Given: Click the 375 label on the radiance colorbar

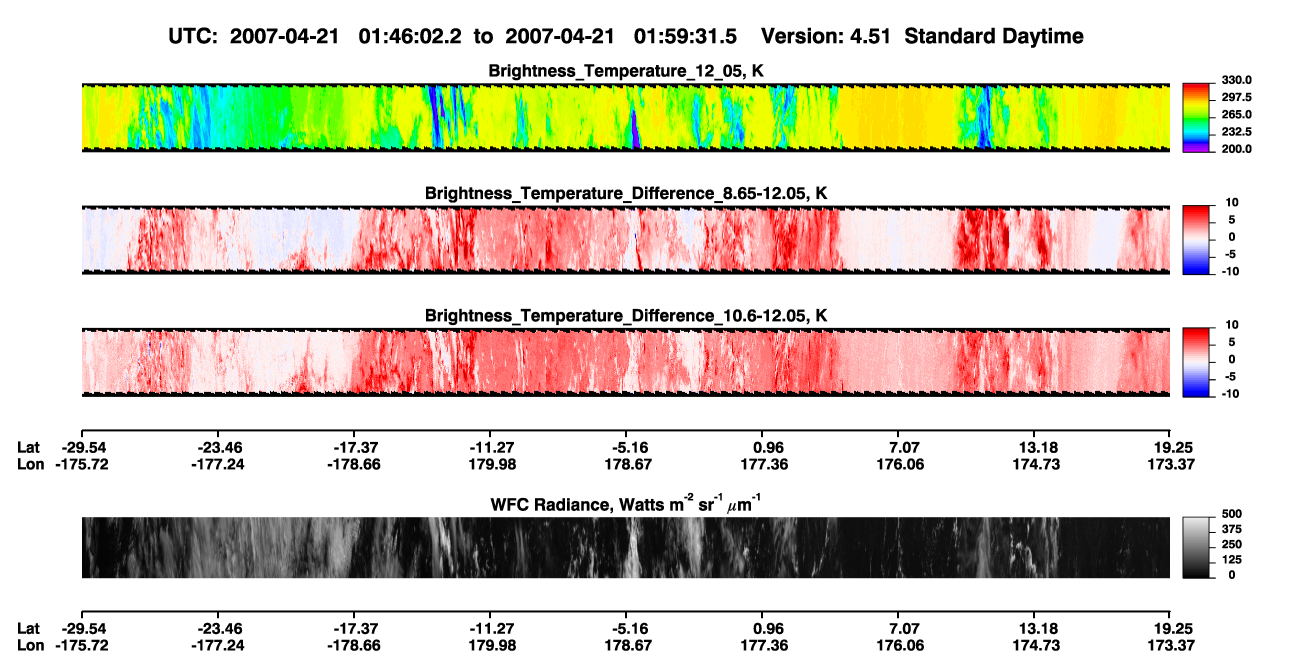Looking at the screenshot, I should click(x=1231, y=529).
